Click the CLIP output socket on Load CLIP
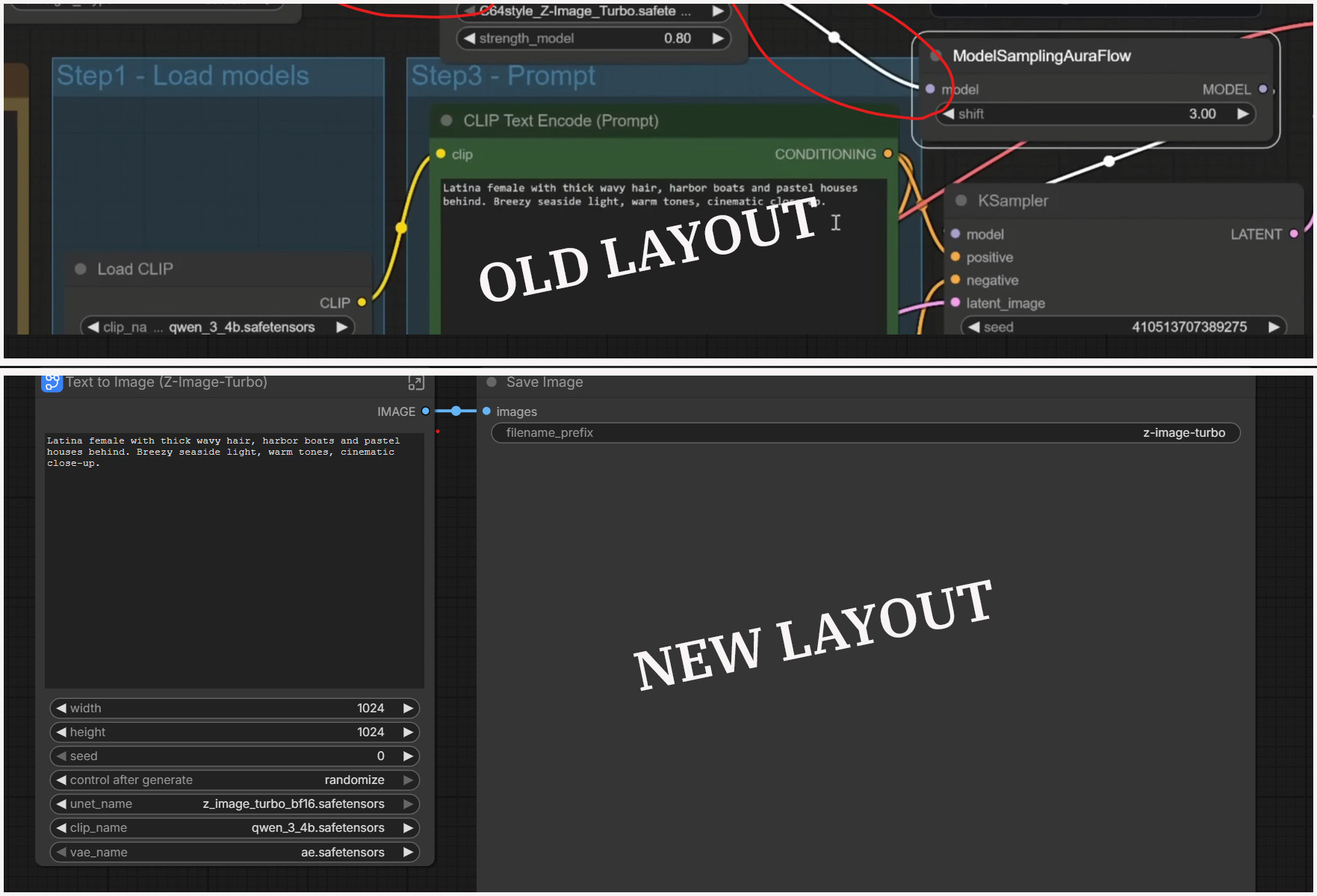The height and width of the screenshot is (896, 1317). click(362, 302)
